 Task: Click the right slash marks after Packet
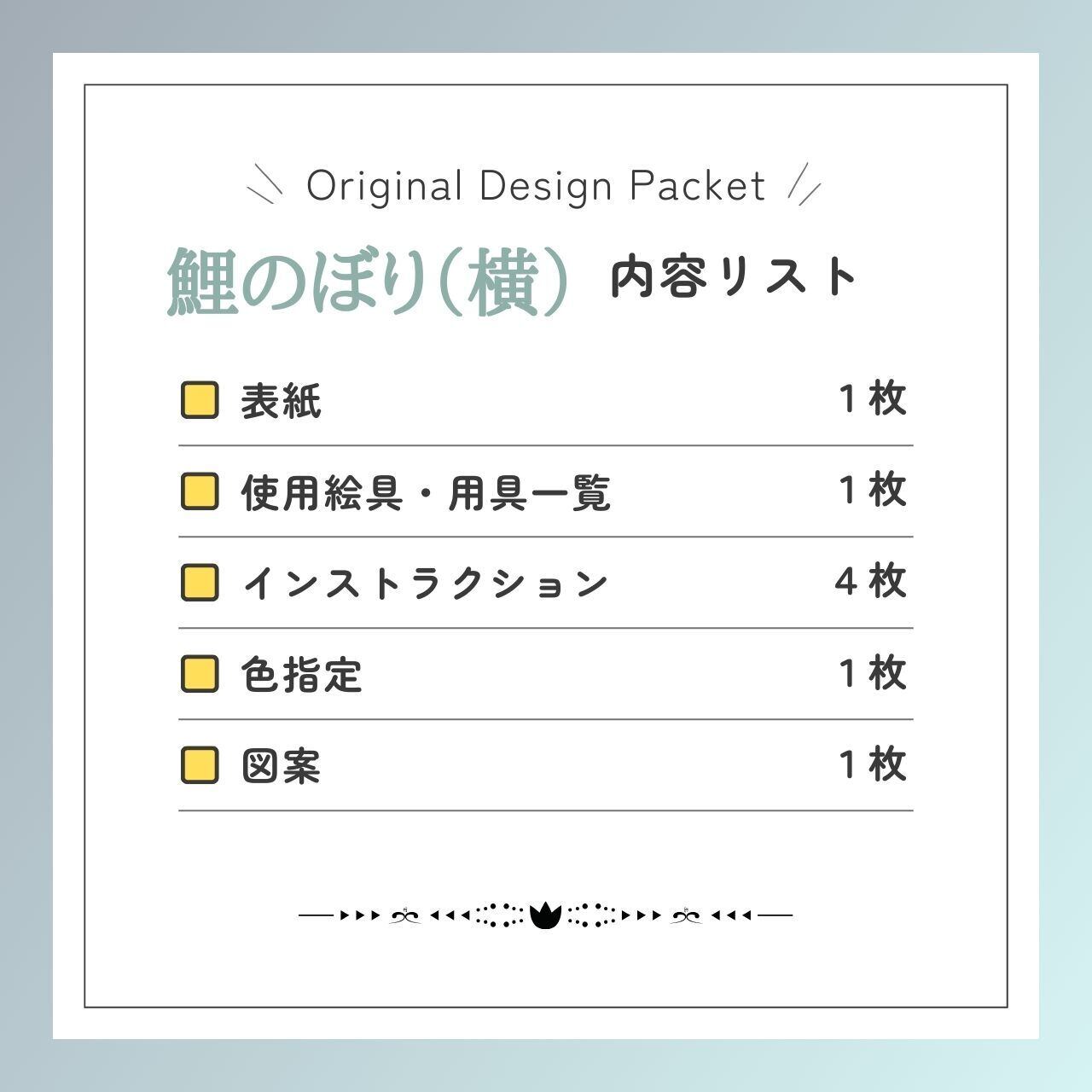[804, 183]
